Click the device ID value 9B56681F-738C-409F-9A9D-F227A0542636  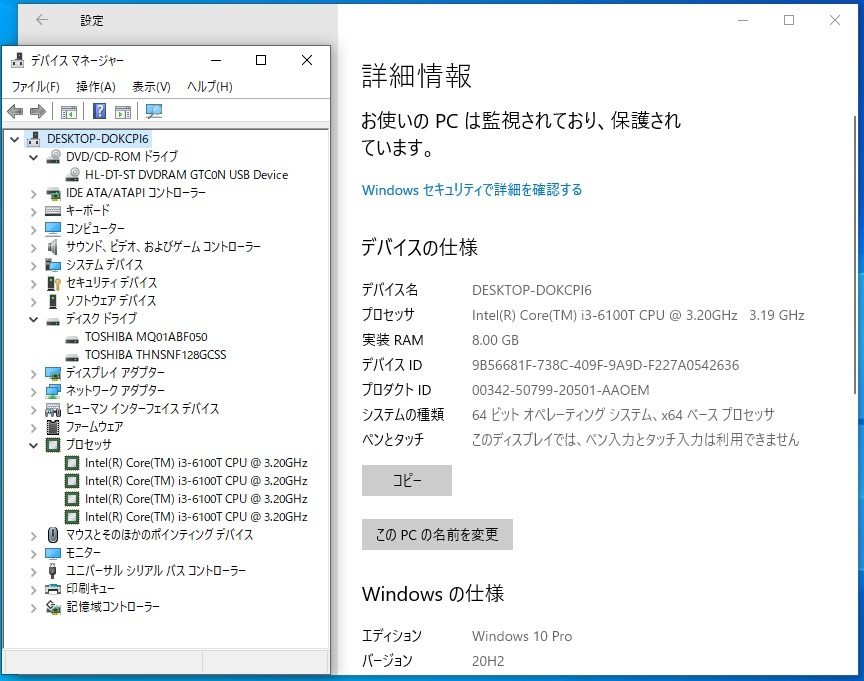point(605,365)
